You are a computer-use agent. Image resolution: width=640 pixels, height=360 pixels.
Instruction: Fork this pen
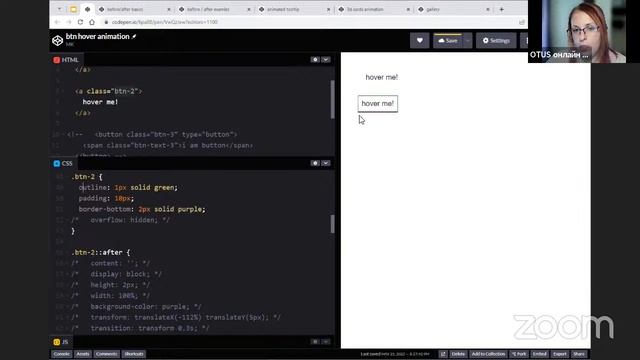(519, 354)
